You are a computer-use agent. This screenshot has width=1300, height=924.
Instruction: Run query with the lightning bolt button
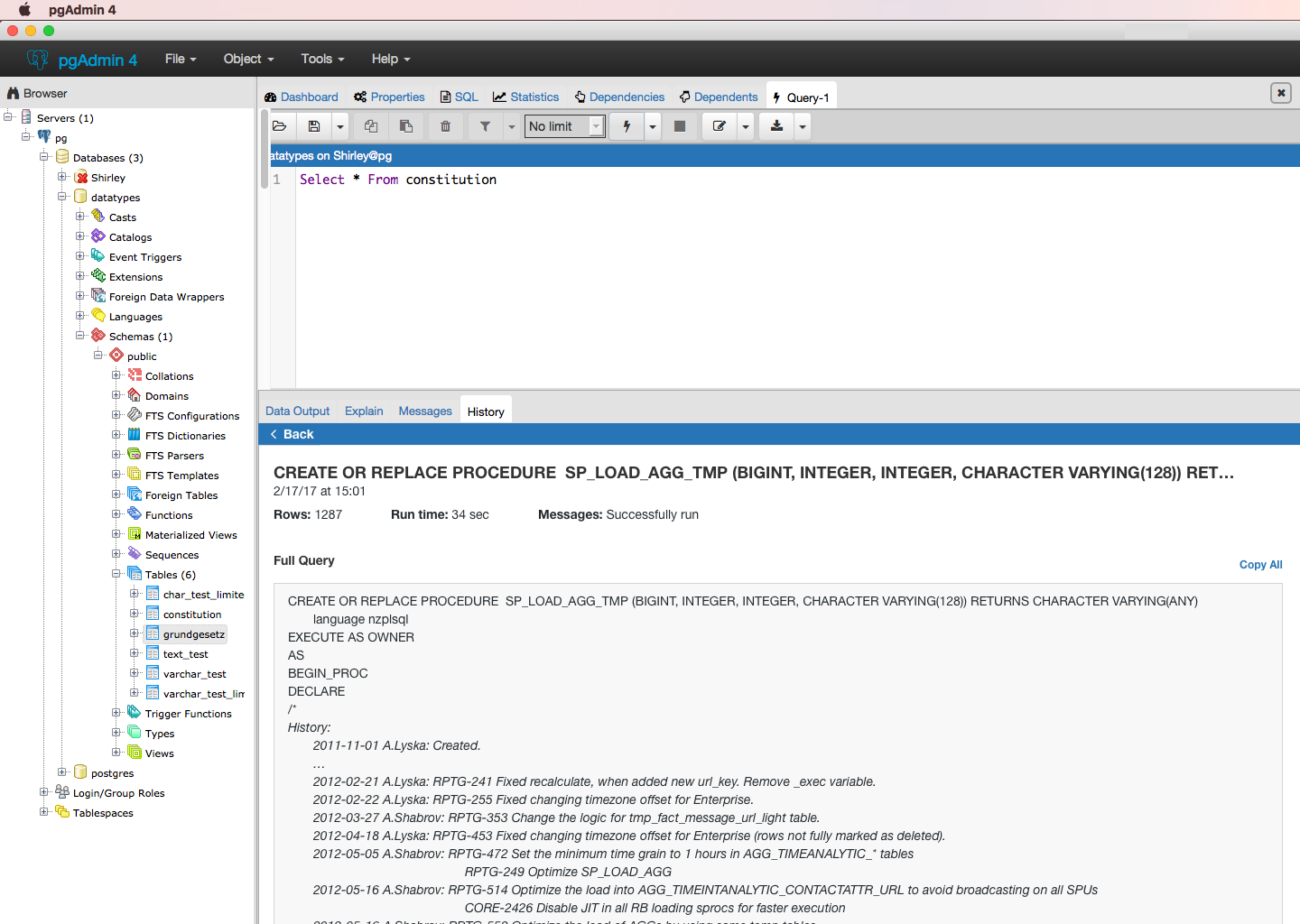[x=627, y=126]
